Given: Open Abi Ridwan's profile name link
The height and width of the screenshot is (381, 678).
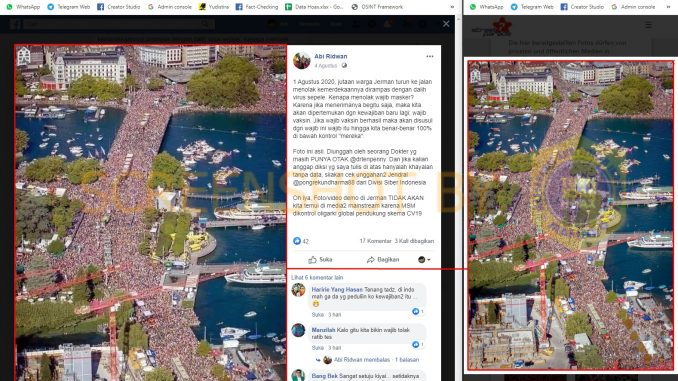Looking at the screenshot, I should pos(331,56).
